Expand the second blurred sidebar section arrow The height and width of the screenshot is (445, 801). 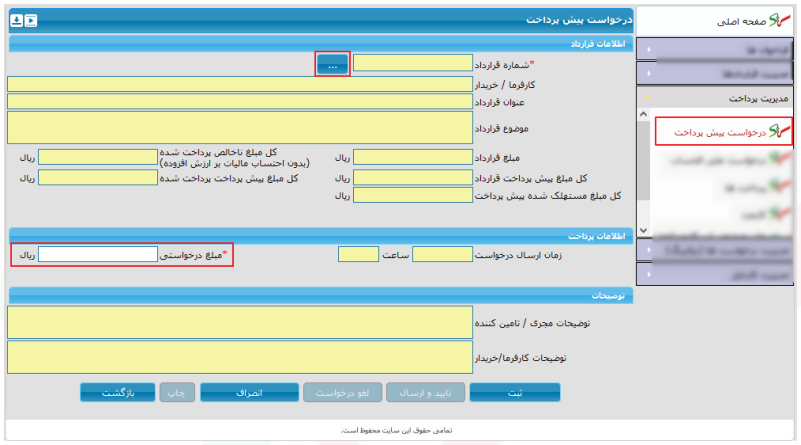point(649,74)
